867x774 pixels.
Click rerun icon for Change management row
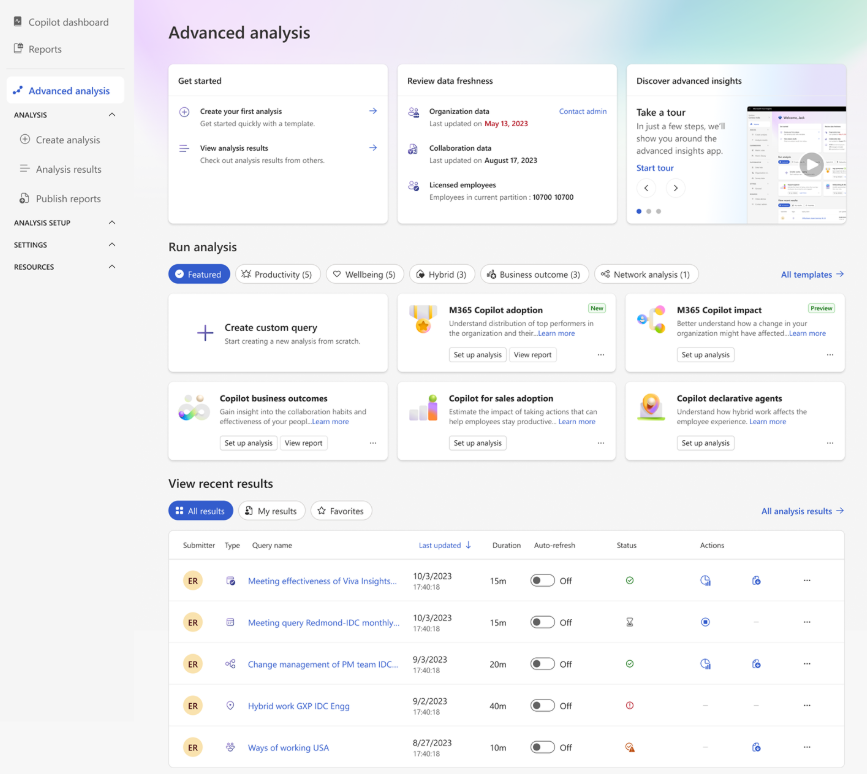pos(706,664)
